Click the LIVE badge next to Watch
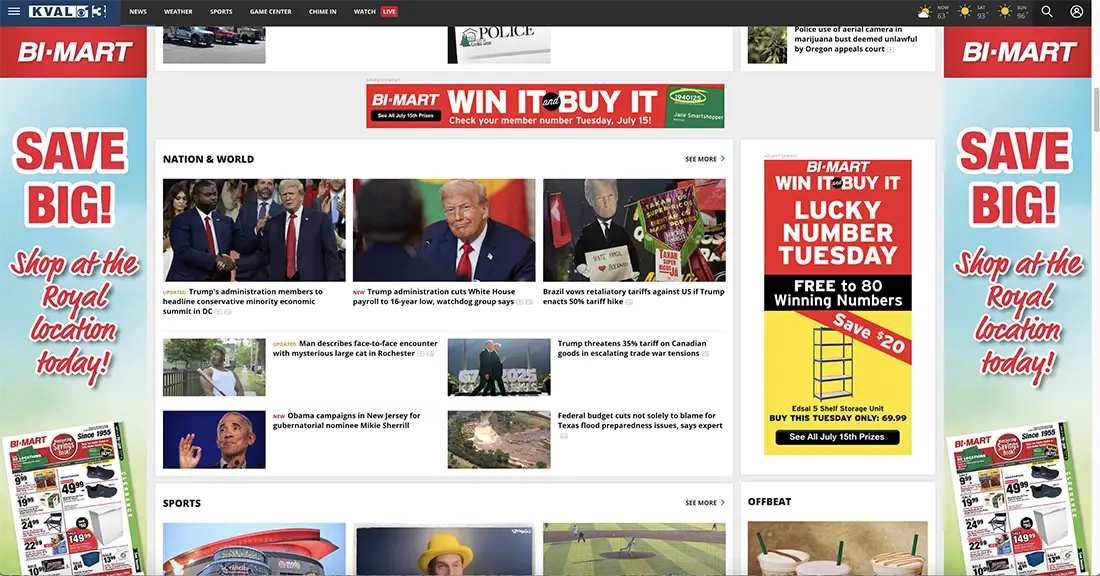The image size is (1100, 576). 389,11
